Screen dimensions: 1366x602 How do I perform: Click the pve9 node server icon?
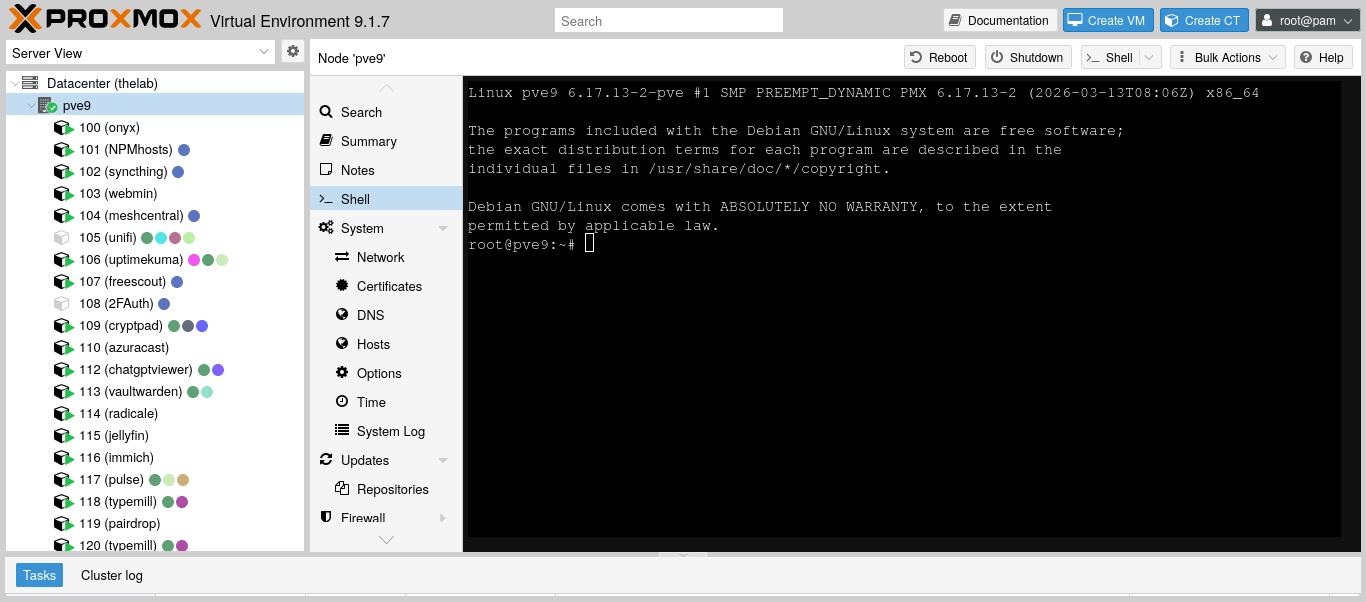pyautogui.click(x=47, y=106)
